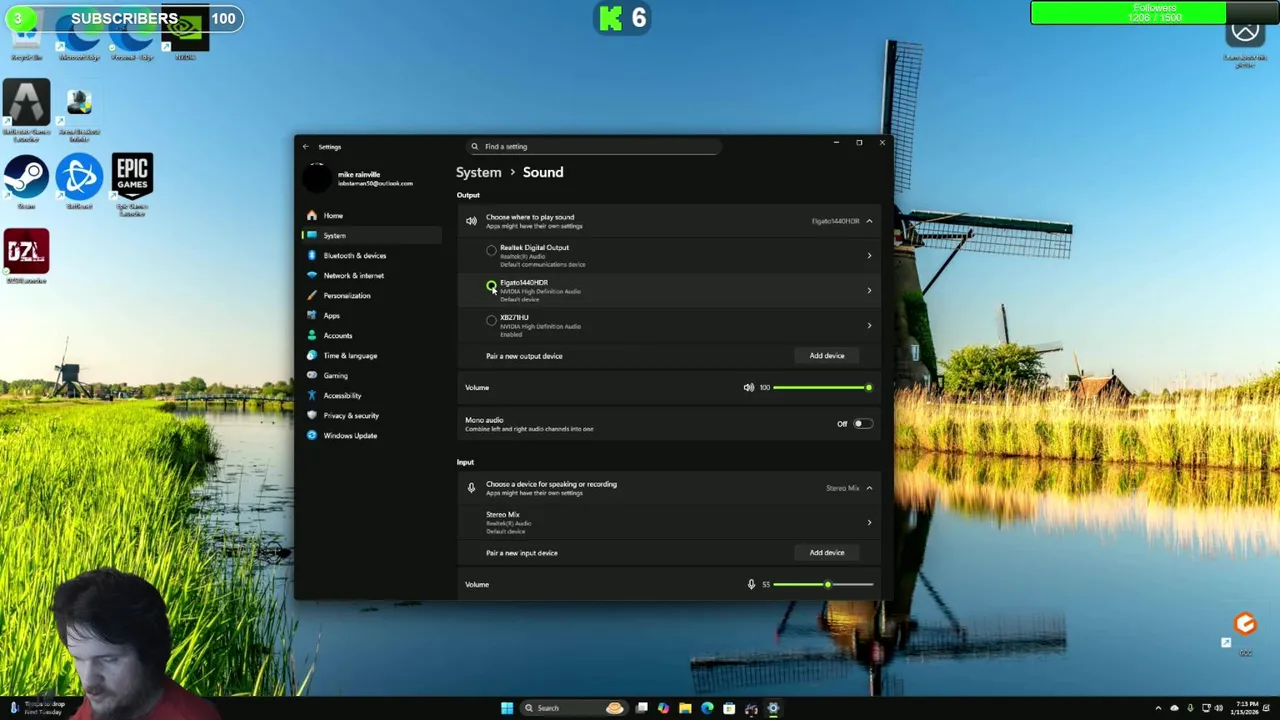This screenshot has height=720, width=1280.
Task: Collapse the speaking or recording device section
Action: [869, 488]
